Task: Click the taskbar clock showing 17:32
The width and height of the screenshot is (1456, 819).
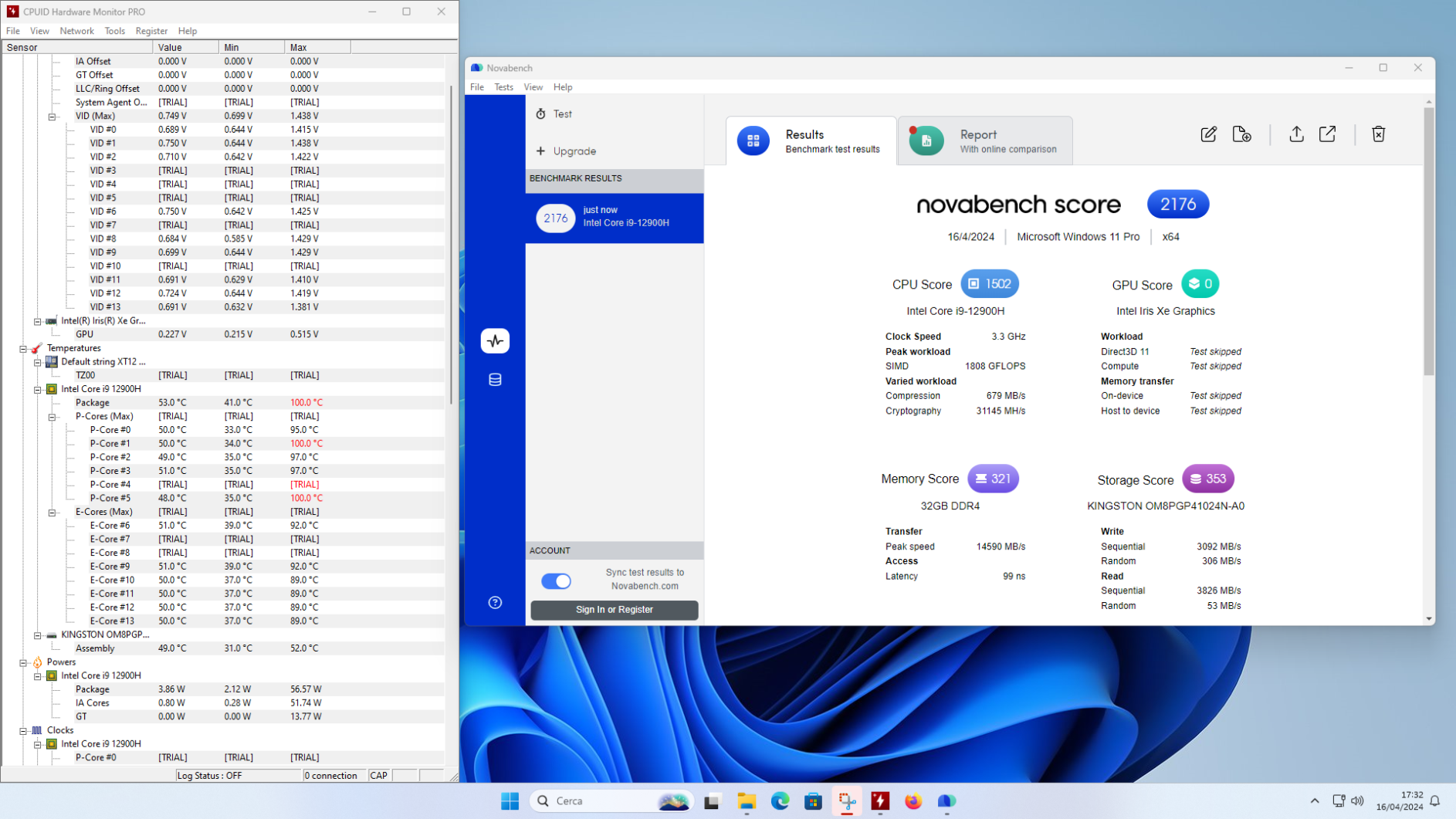Action: coord(1400,801)
